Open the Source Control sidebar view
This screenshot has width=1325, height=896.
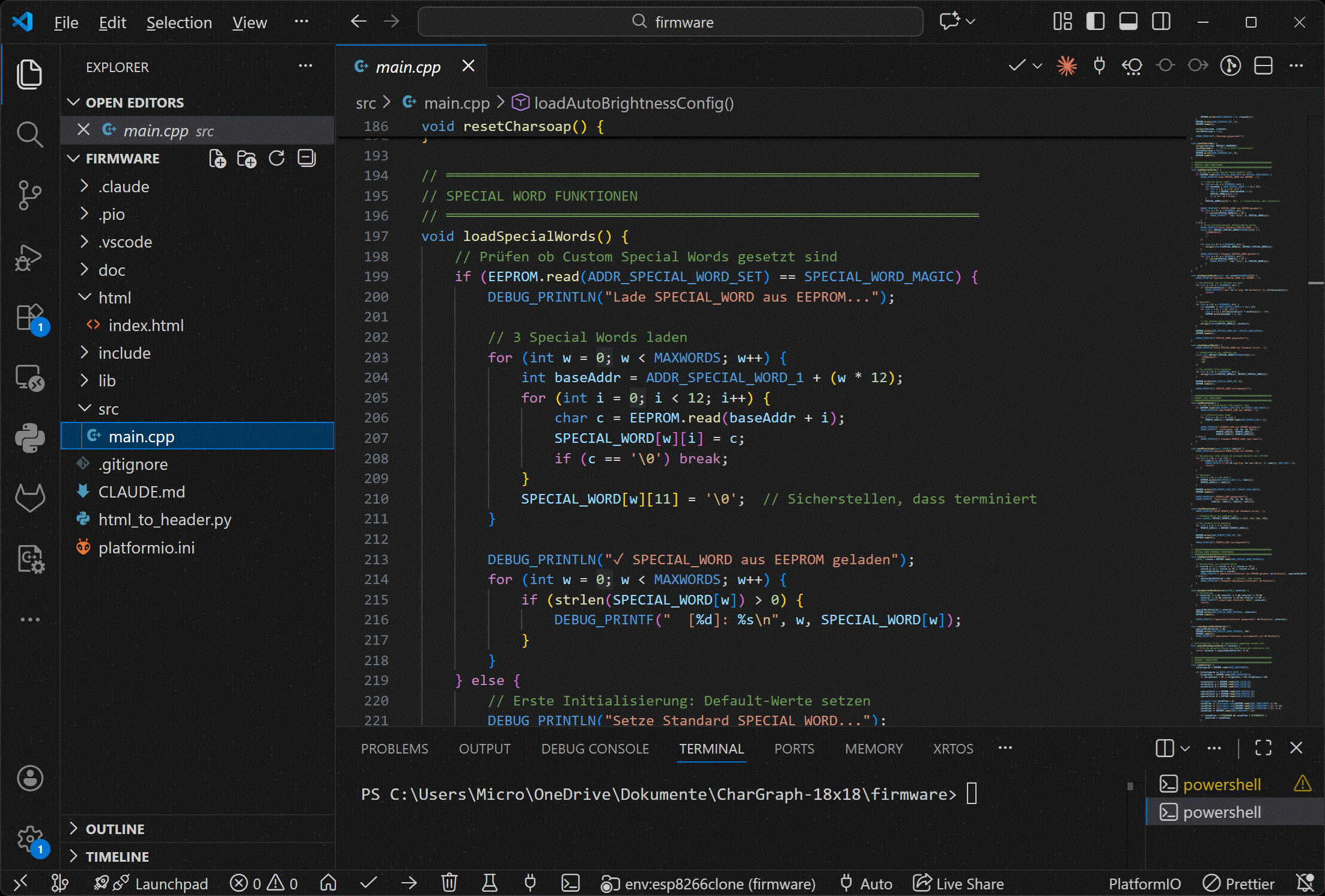coord(29,195)
